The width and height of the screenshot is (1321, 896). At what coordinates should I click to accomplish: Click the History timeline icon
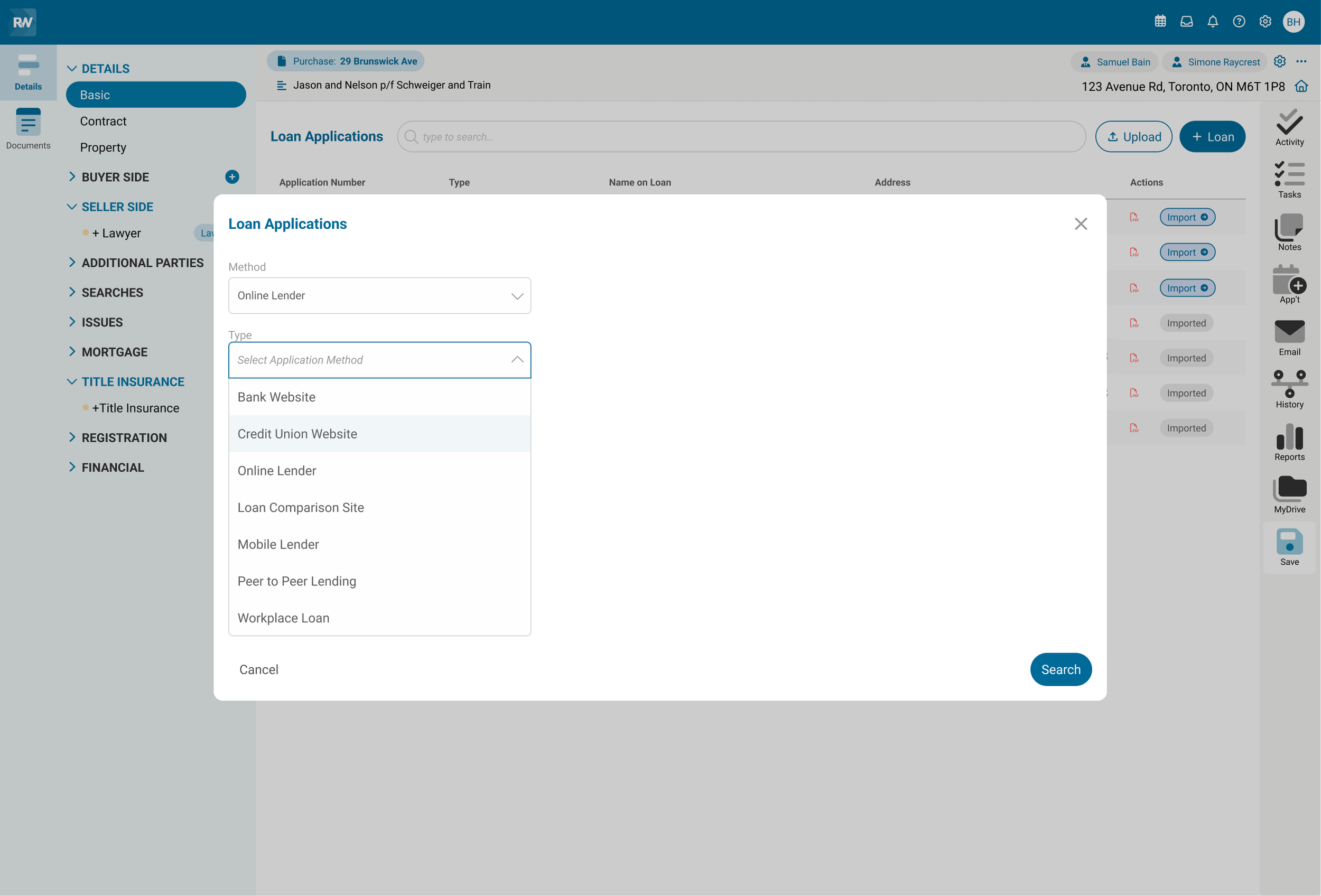(x=1289, y=389)
